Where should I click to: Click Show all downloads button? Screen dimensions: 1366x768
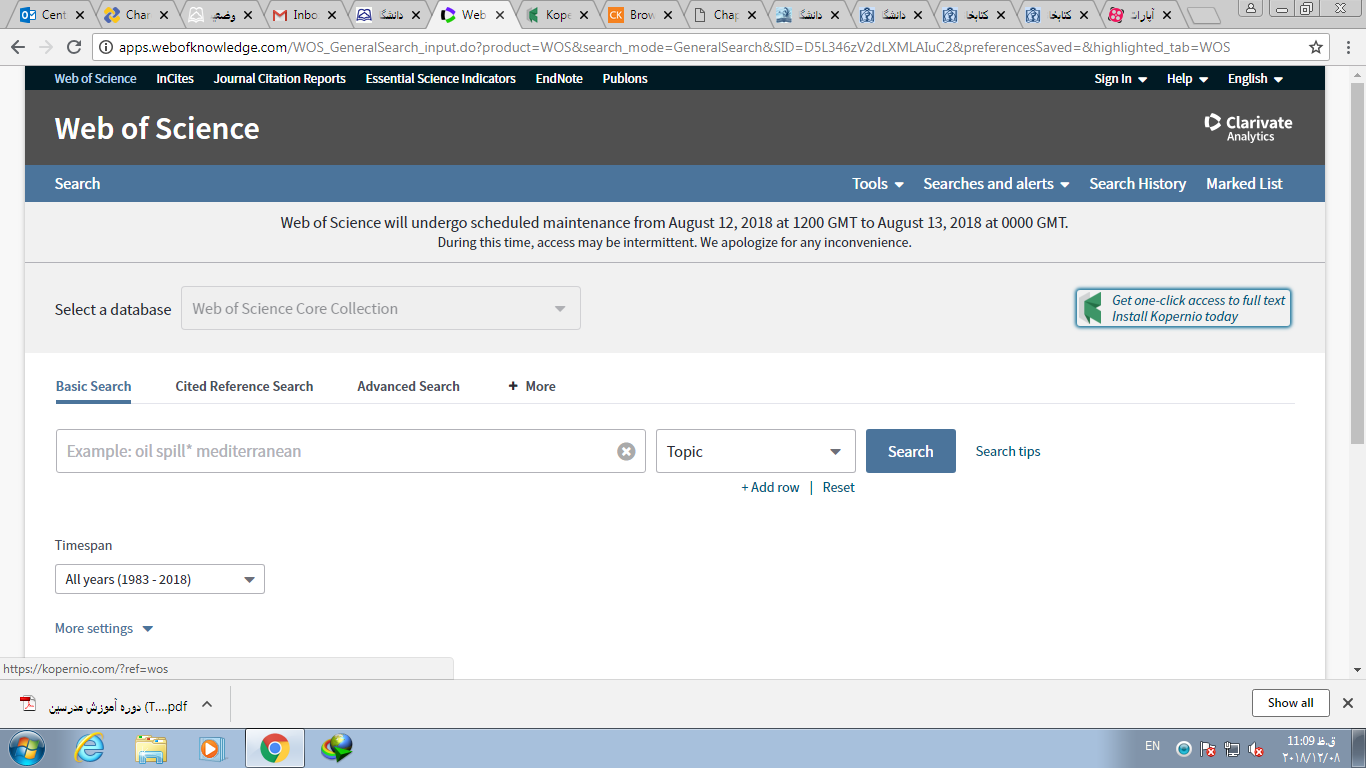[1290, 703]
